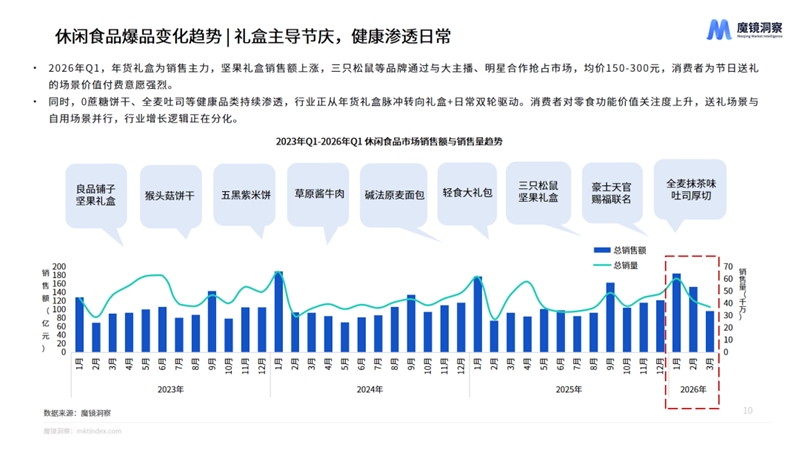Click the right axis value 30
Screen dimensions: 799x450
pyautogui.click(x=728, y=315)
